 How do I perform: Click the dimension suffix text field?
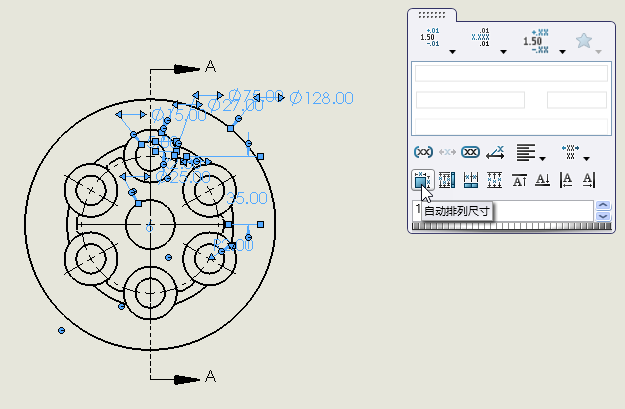point(577,100)
